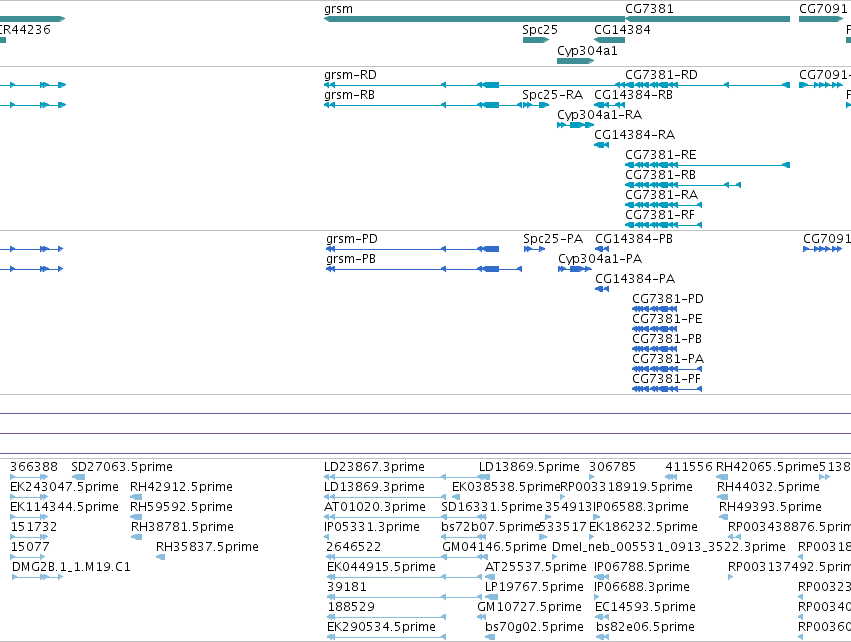851x642 pixels.
Task: Select the EK243047.5prime EST label
Action: click(64, 487)
